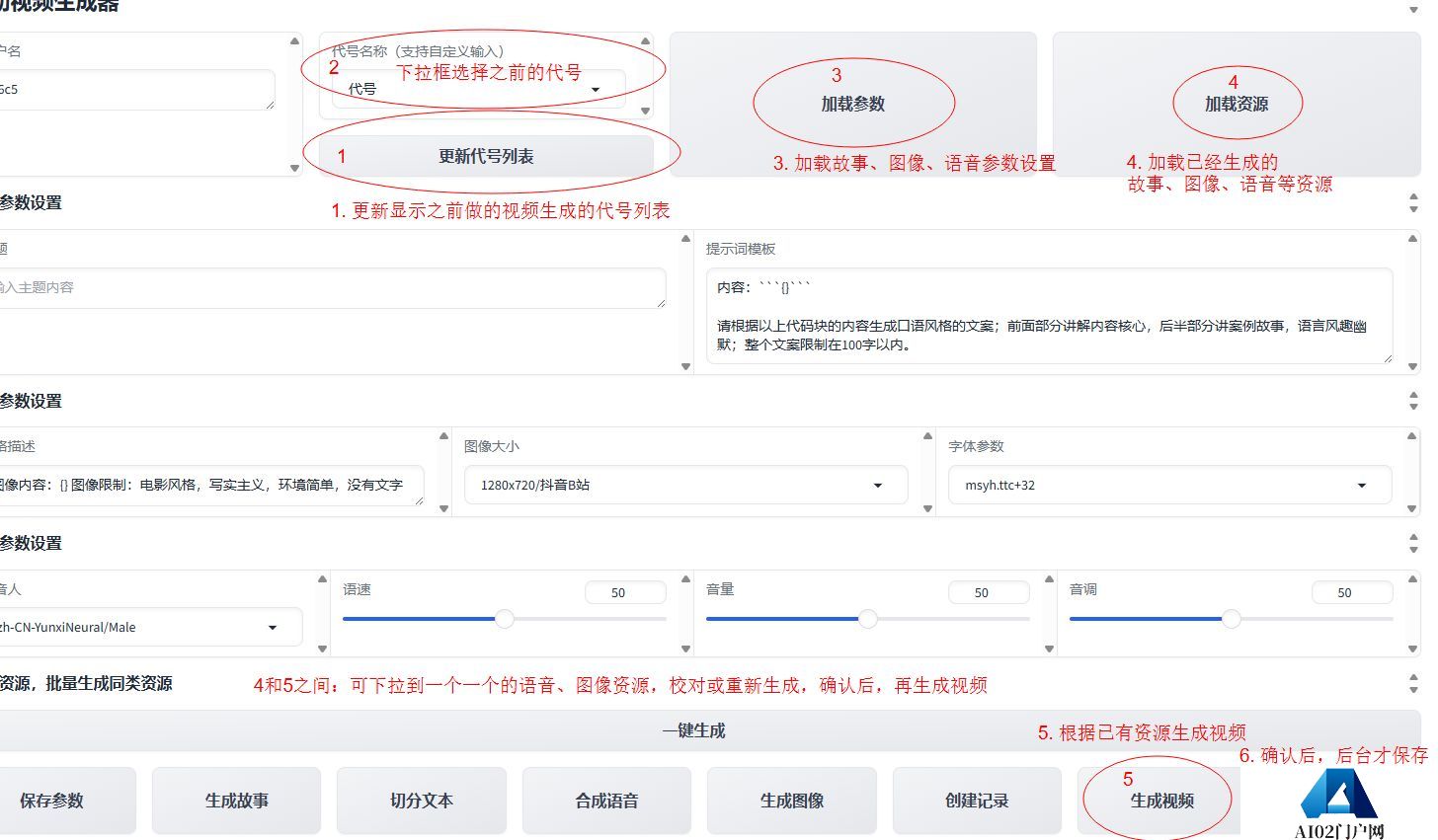The height and width of the screenshot is (840, 1438).
Task: Click scroll-down arrow of 图像大小 panel
Action: click(x=927, y=508)
